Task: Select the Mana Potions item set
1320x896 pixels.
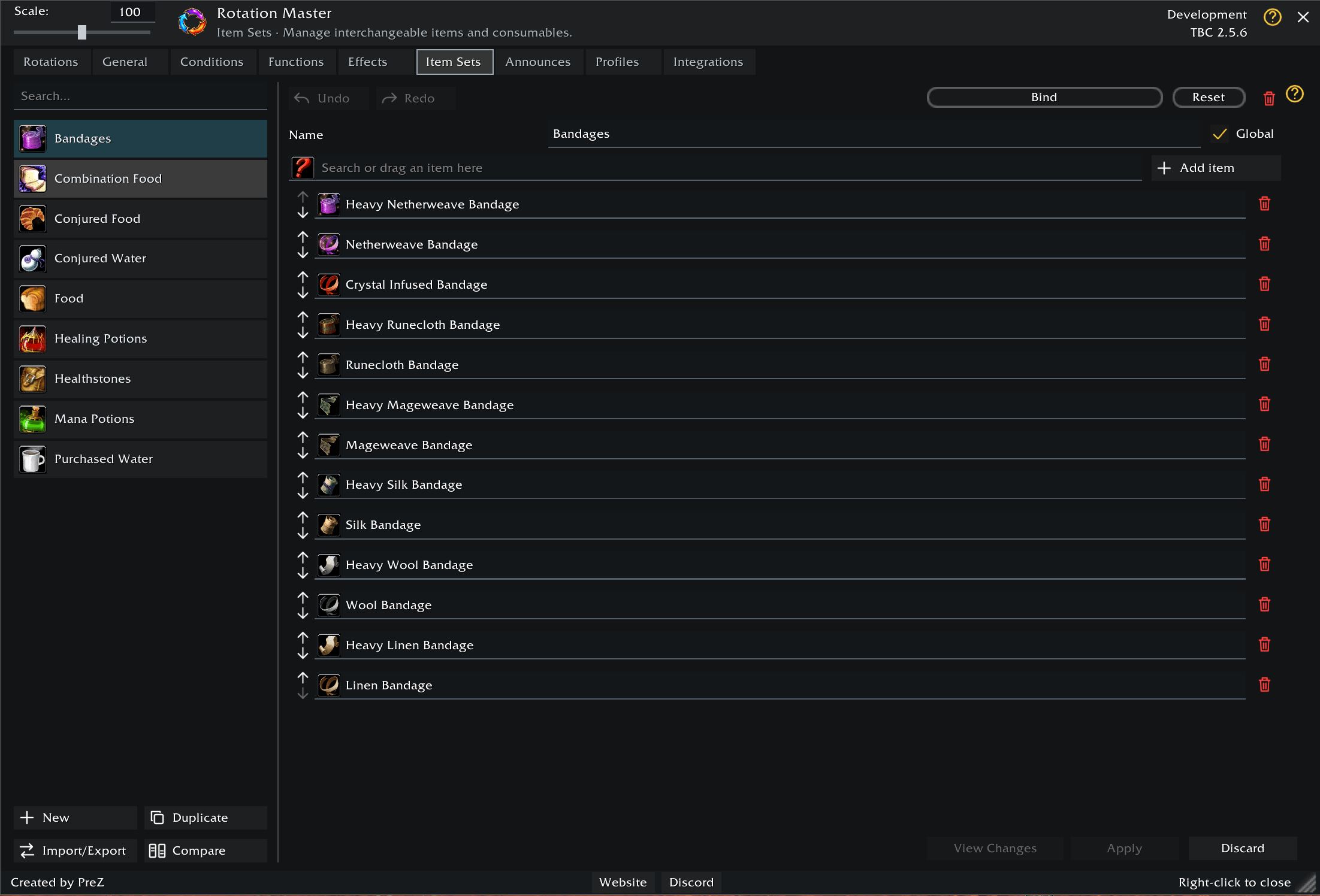Action: pos(140,419)
